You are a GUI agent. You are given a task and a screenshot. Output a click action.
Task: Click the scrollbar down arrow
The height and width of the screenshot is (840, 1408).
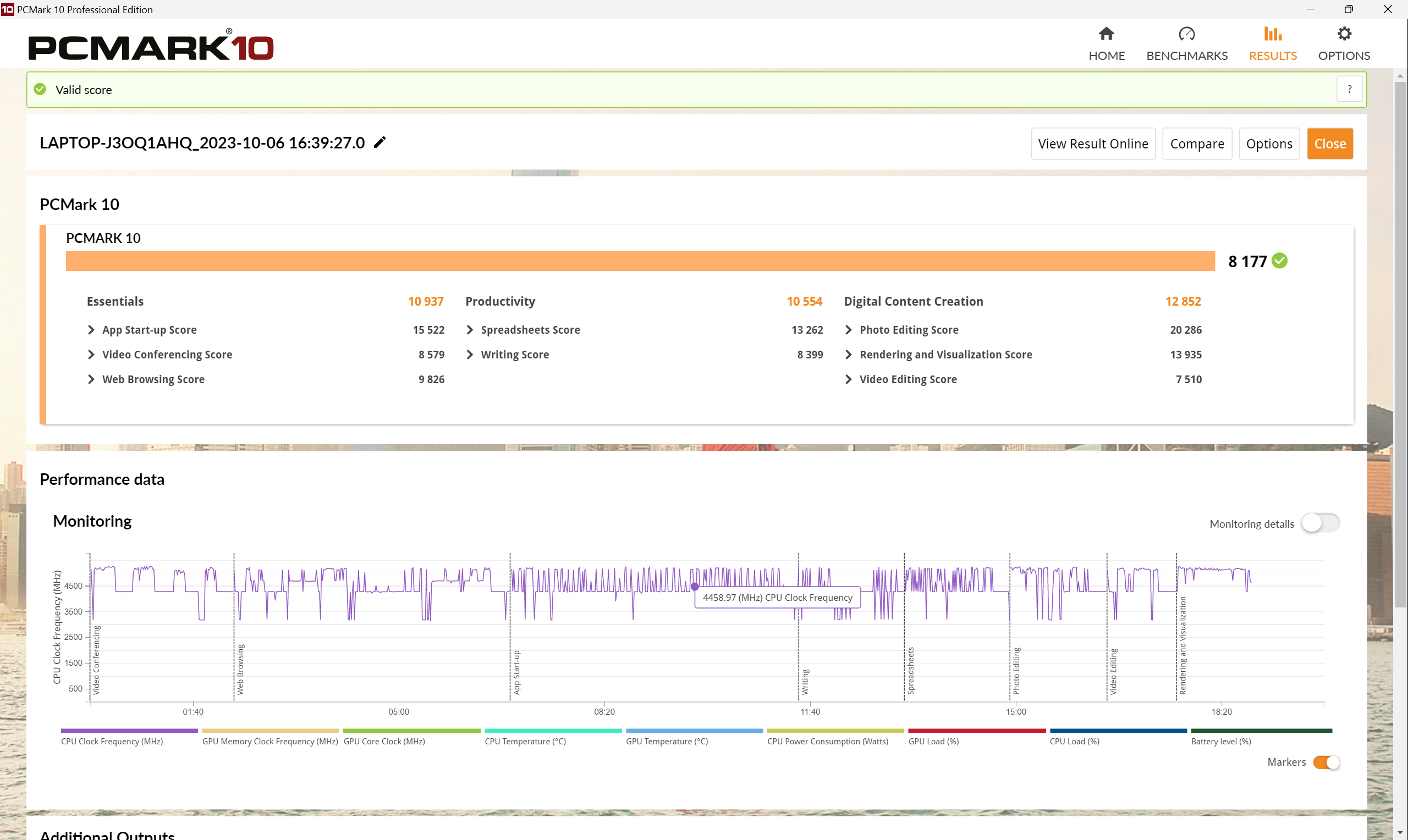click(x=1400, y=833)
